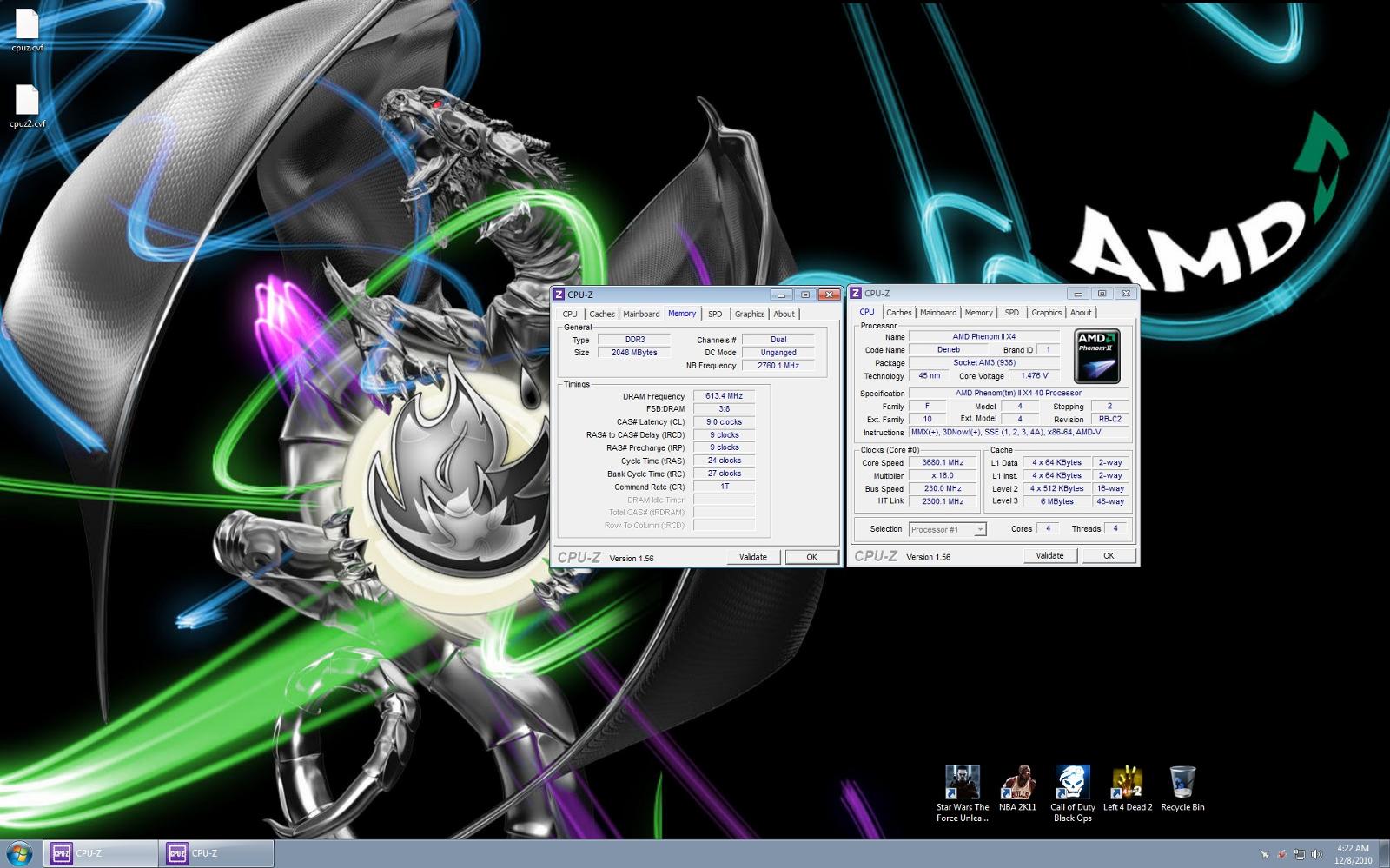
Task: Open the network tray icon
Action: point(1299,854)
